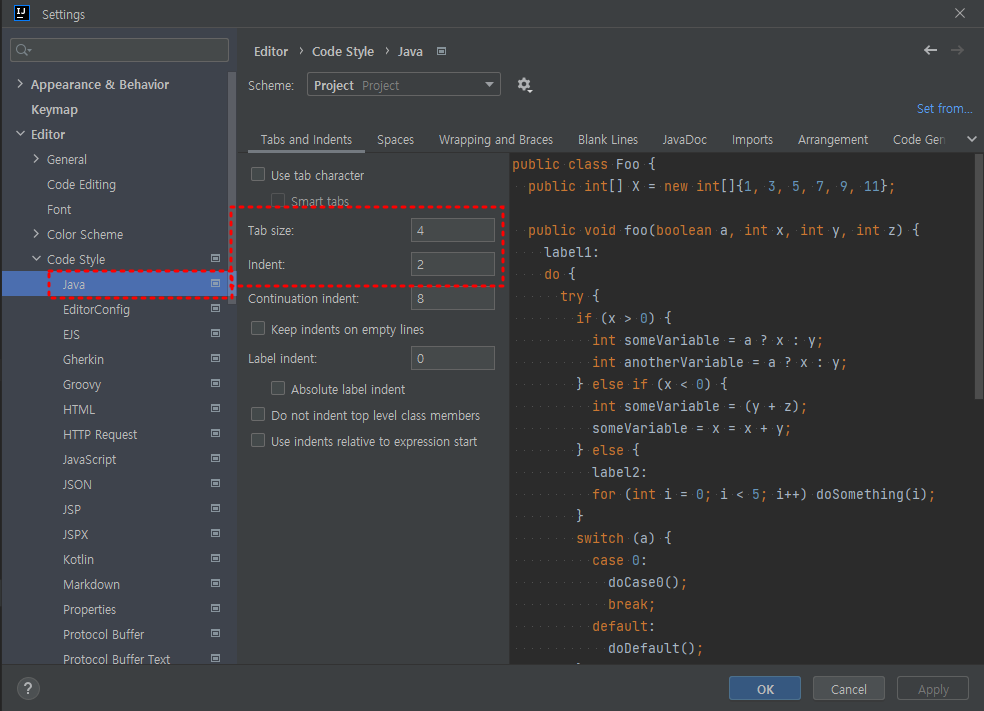
Task: Go back with the left arrow
Action: point(930,50)
